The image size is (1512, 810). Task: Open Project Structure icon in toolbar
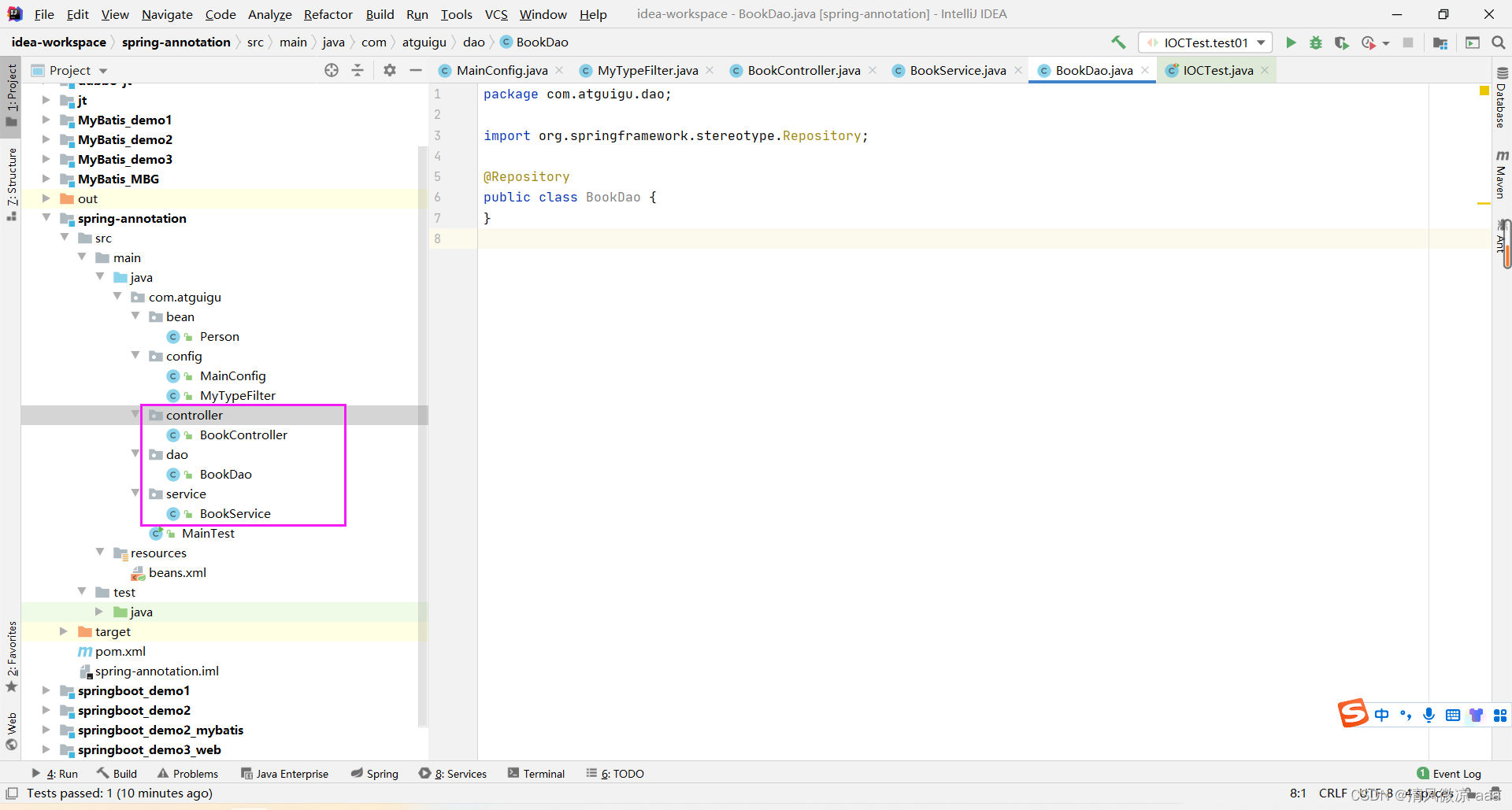pos(1440,43)
